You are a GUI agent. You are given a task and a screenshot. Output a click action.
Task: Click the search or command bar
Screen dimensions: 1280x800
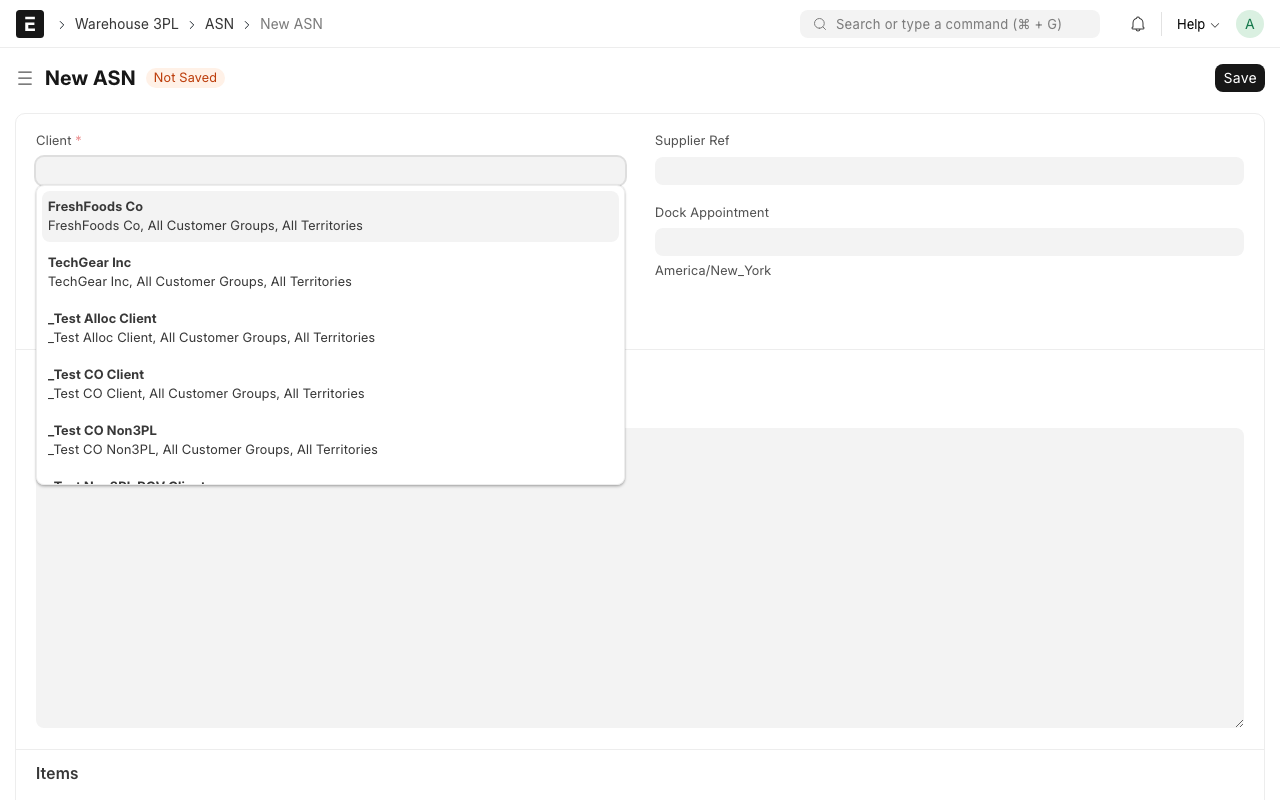point(950,24)
